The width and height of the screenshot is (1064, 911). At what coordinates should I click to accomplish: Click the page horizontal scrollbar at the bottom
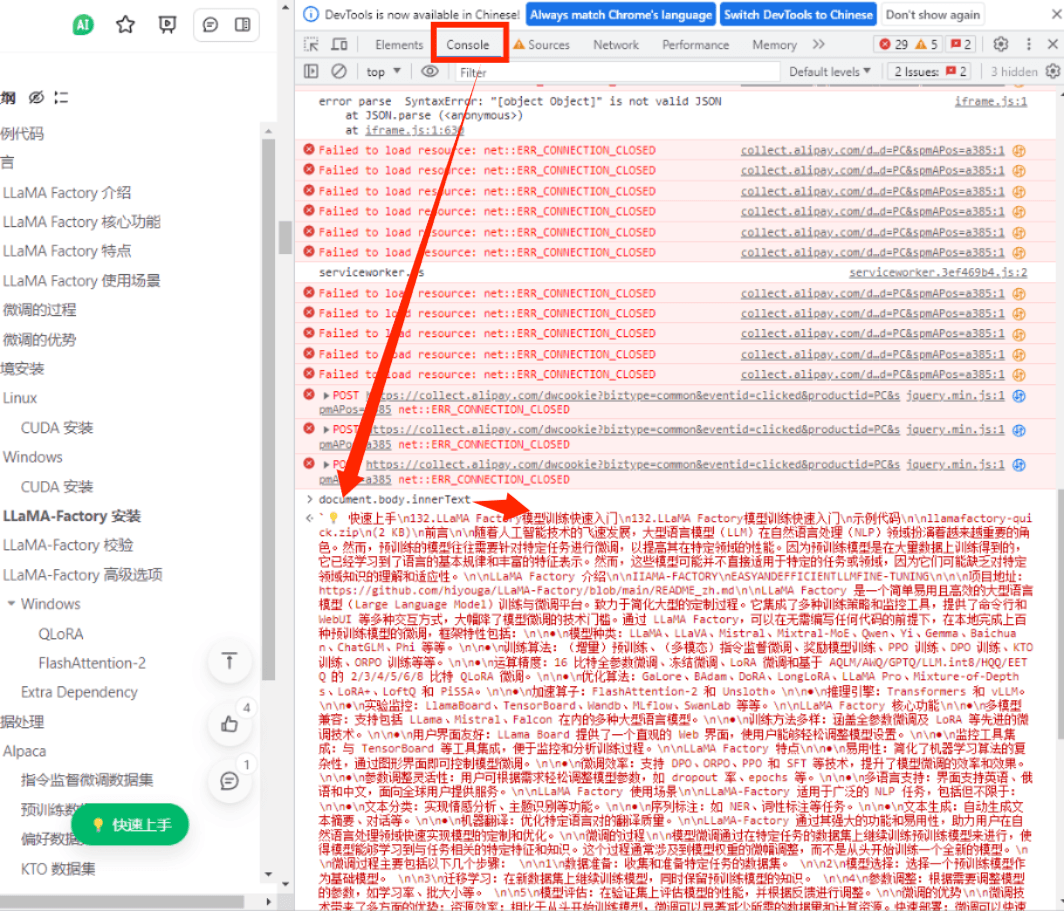click(x=122, y=902)
